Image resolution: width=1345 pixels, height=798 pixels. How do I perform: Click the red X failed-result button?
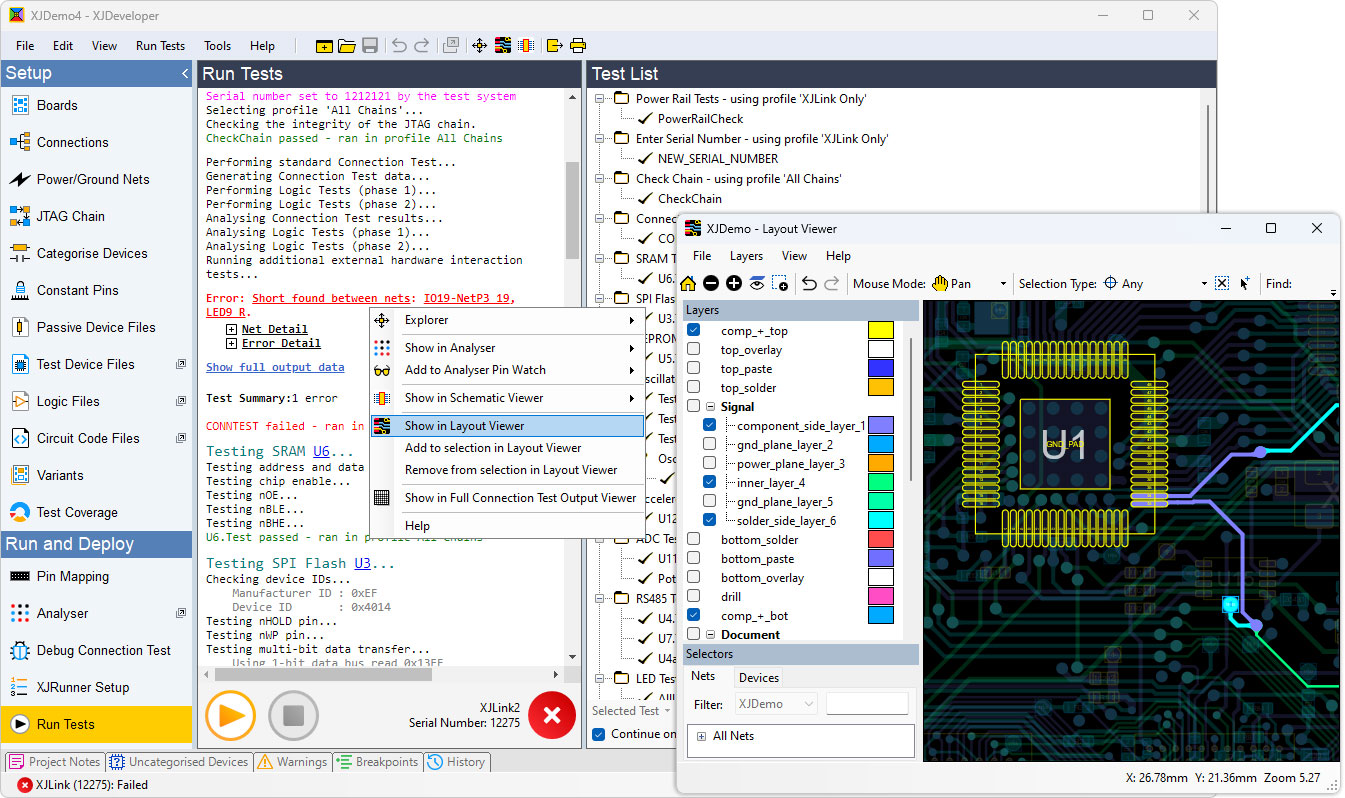(x=552, y=715)
